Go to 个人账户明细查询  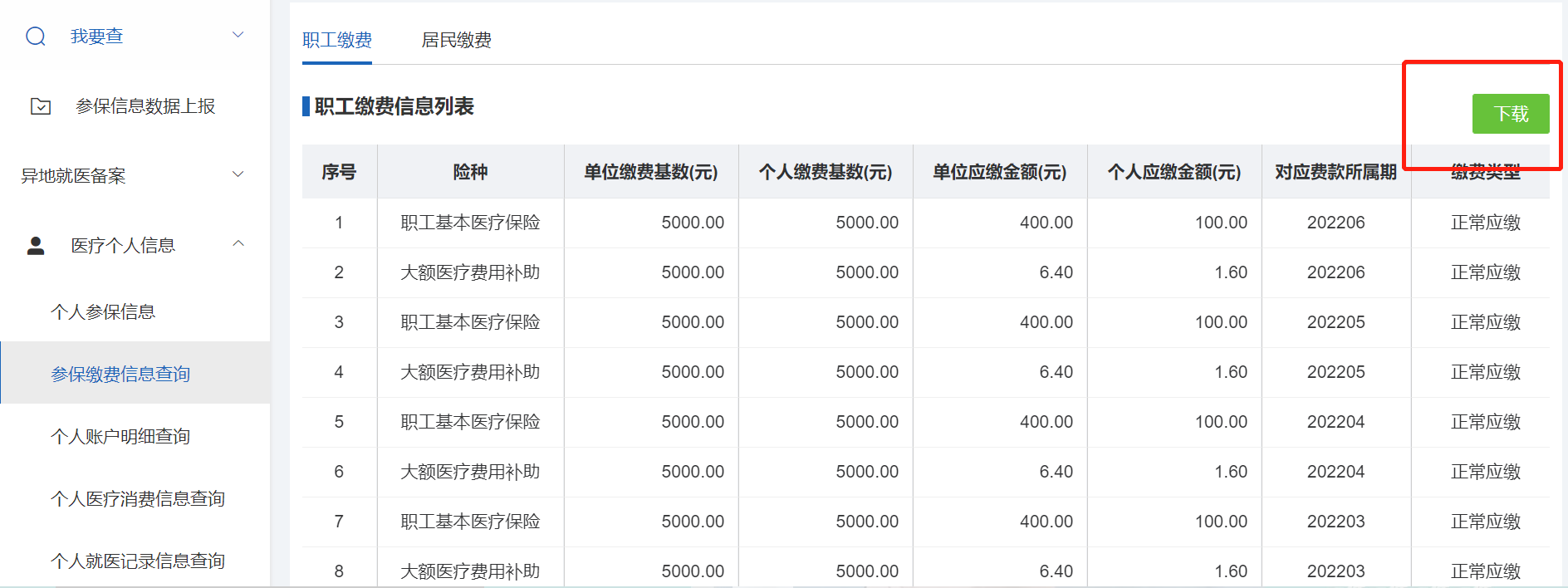tap(120, 437)
